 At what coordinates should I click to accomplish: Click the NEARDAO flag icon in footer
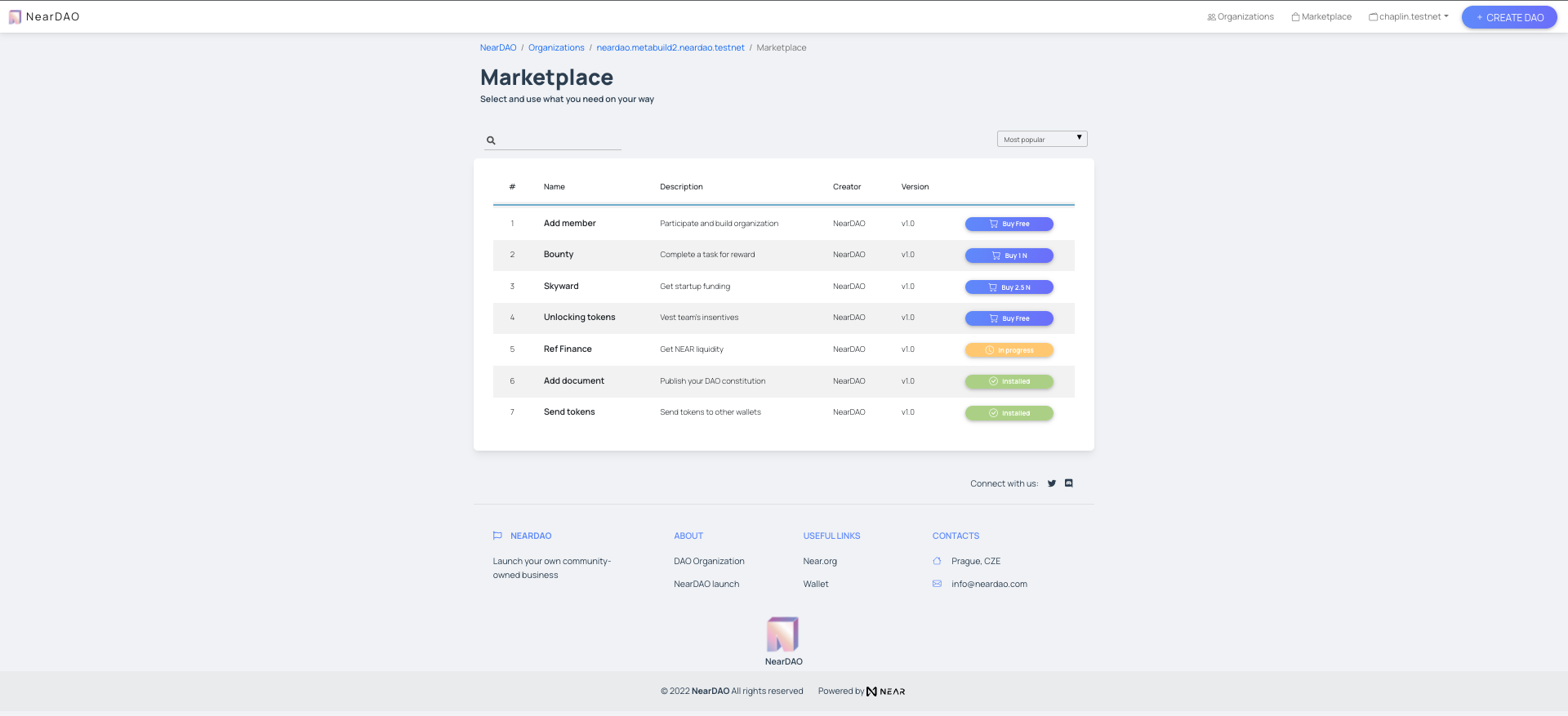[497, 536]
